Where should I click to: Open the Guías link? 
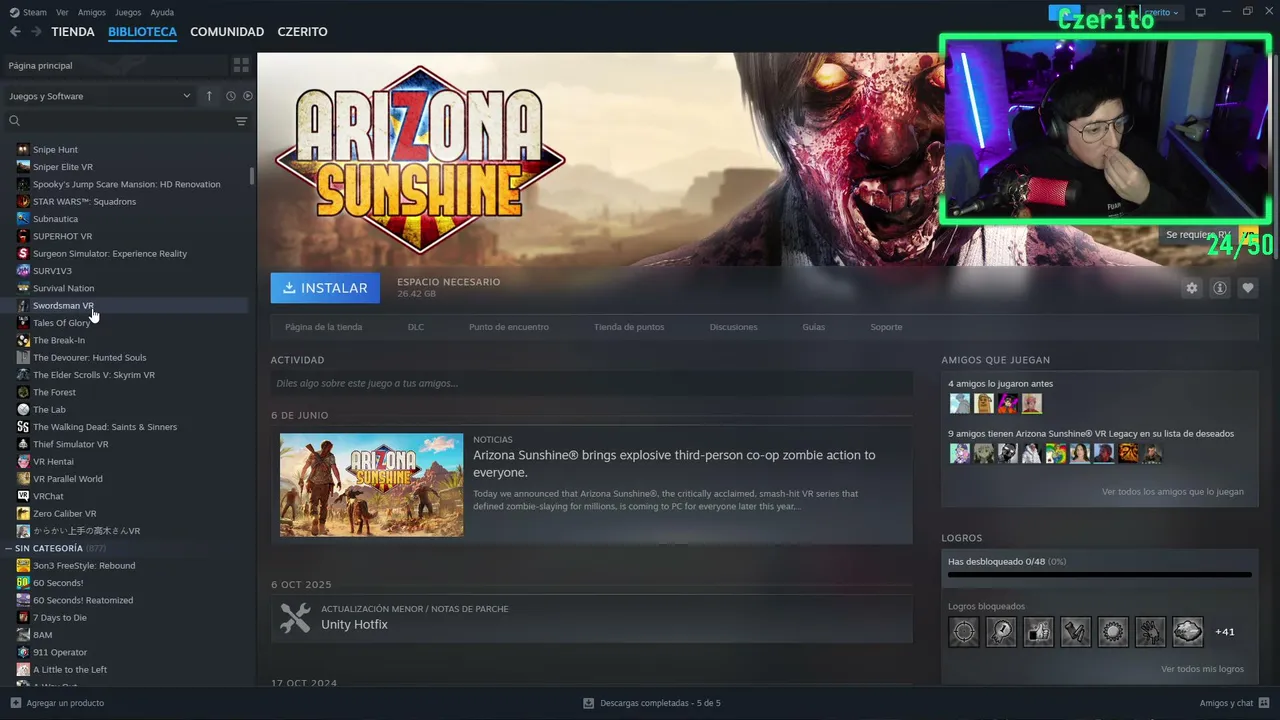click(x=814, y=327)
